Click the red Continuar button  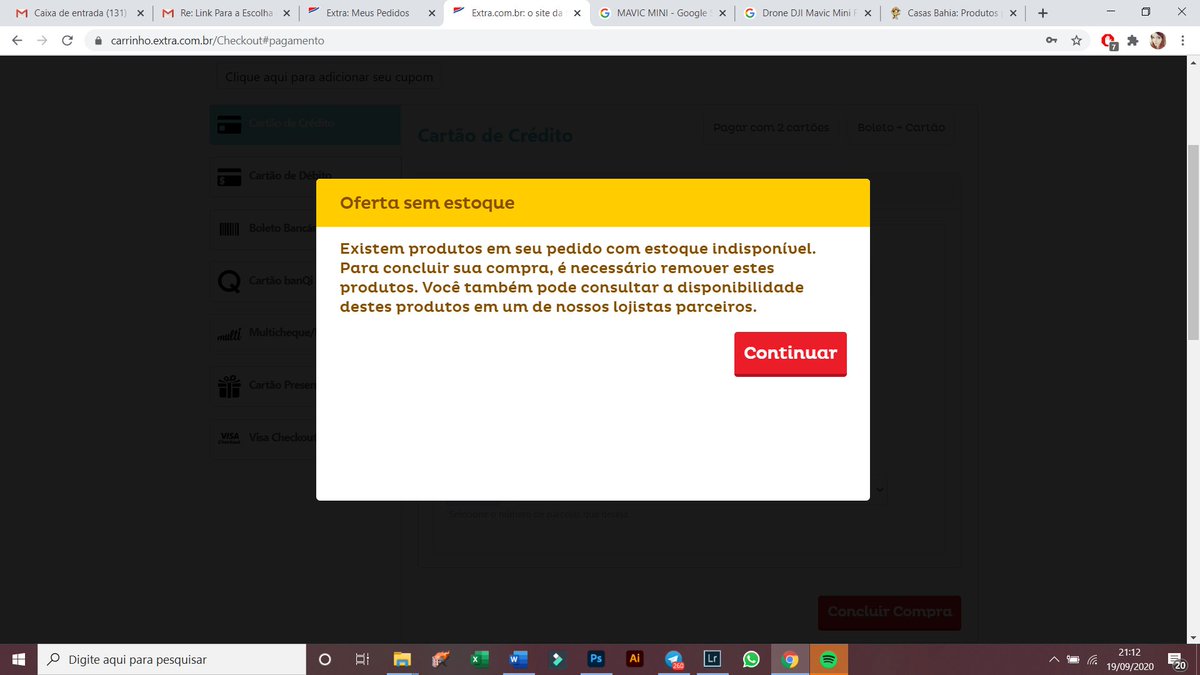[790, 353]
